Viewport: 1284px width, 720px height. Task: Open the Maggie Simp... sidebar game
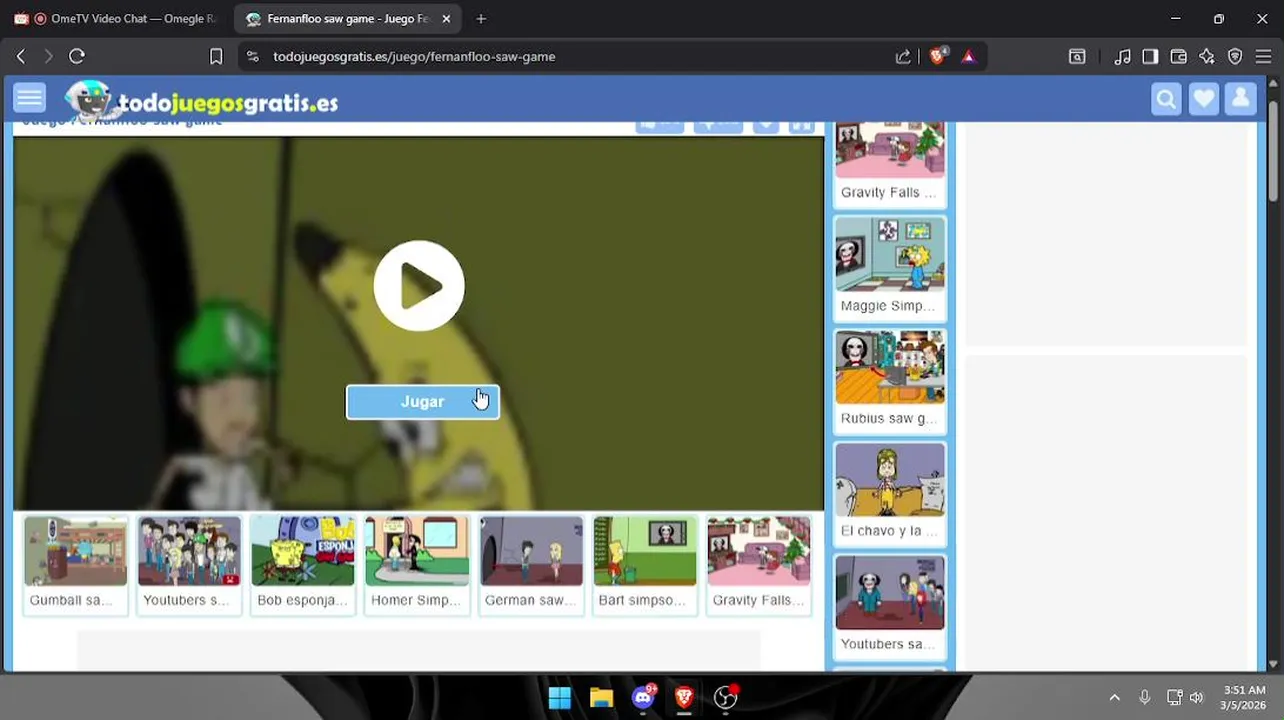(890, 267)
